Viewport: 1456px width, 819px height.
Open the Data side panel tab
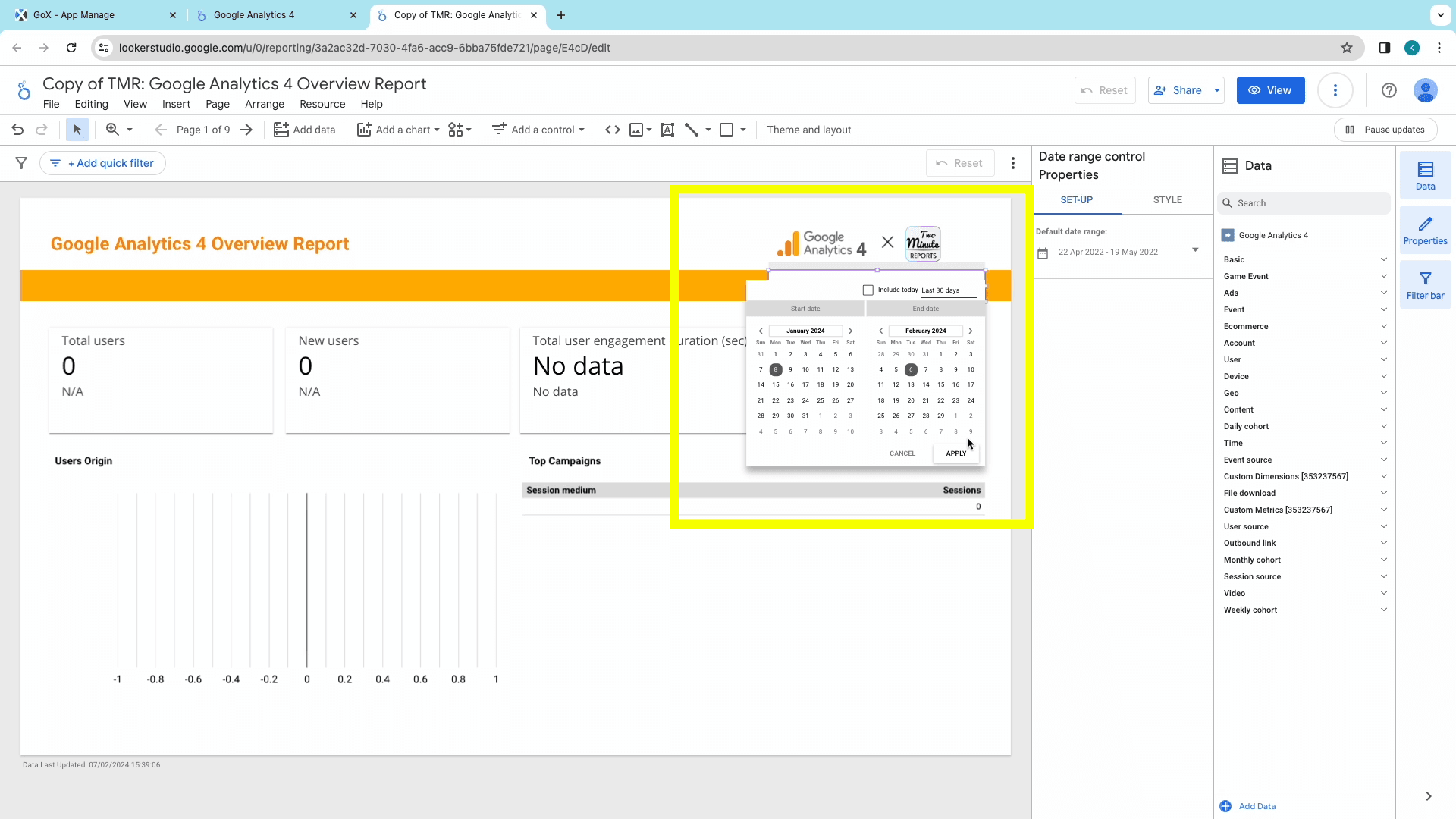(x=1426, y=175)
